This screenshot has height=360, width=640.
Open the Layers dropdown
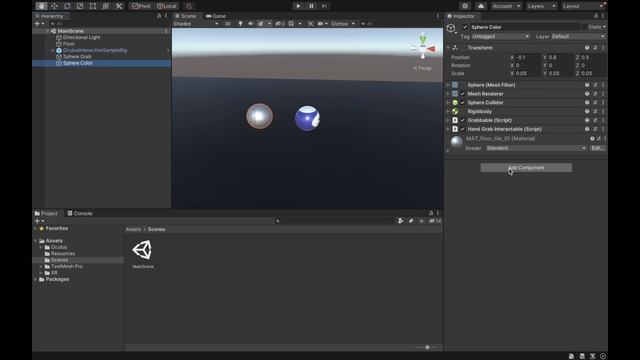click(541, 6)
